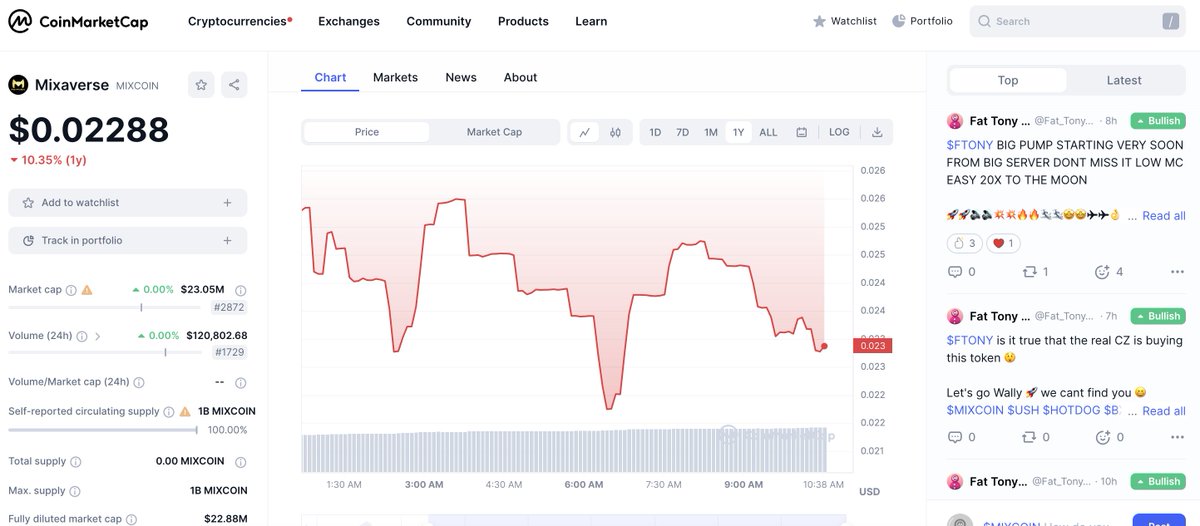Click the #2872 market cap rank badge
The width and height of the screenshot is (1200, 526).
[229, 307]
